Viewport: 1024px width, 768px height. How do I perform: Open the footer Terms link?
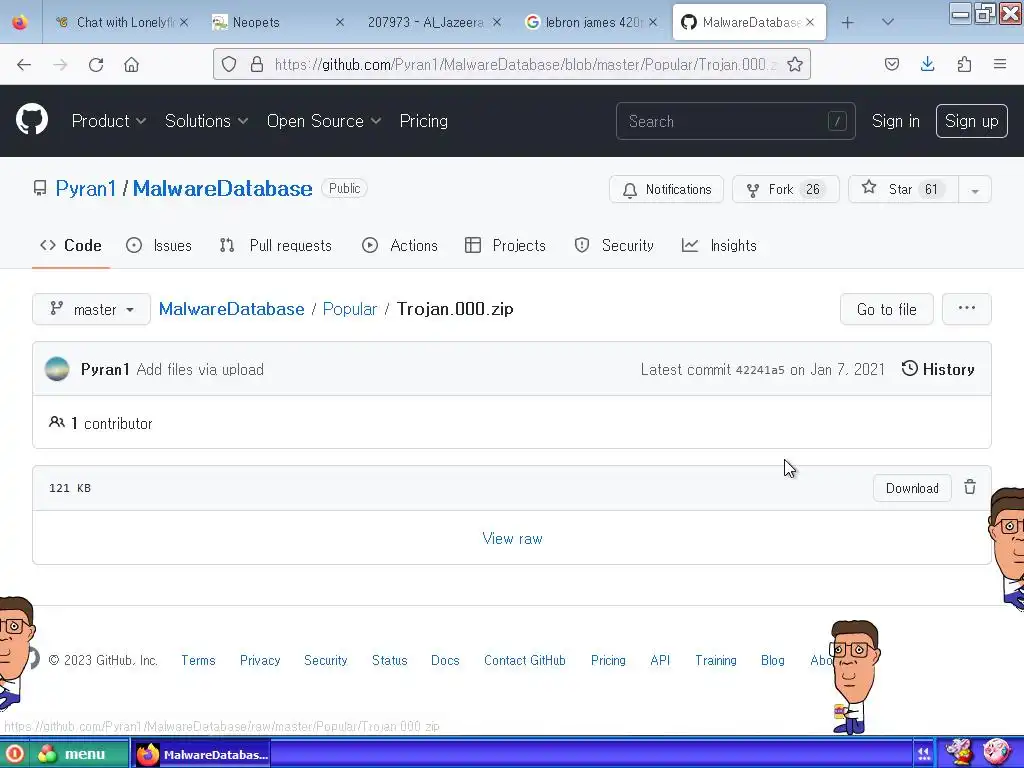198,660
